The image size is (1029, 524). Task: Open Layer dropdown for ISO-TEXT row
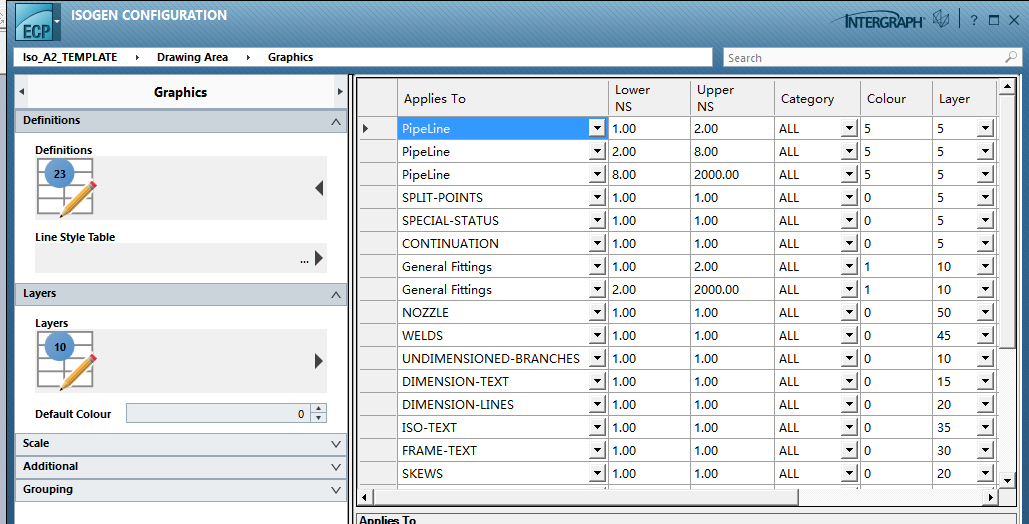pos(984,427)
